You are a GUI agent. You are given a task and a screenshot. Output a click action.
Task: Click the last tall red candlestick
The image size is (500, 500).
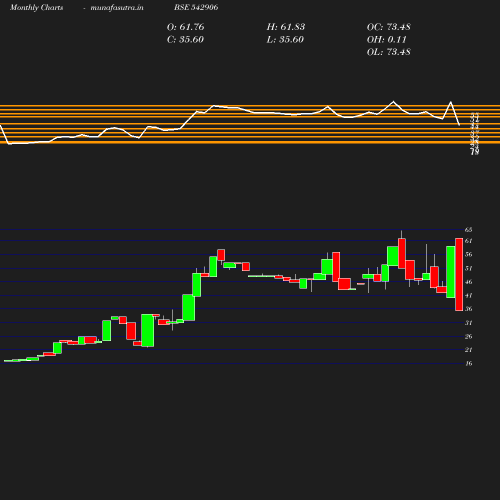(459, 275)
